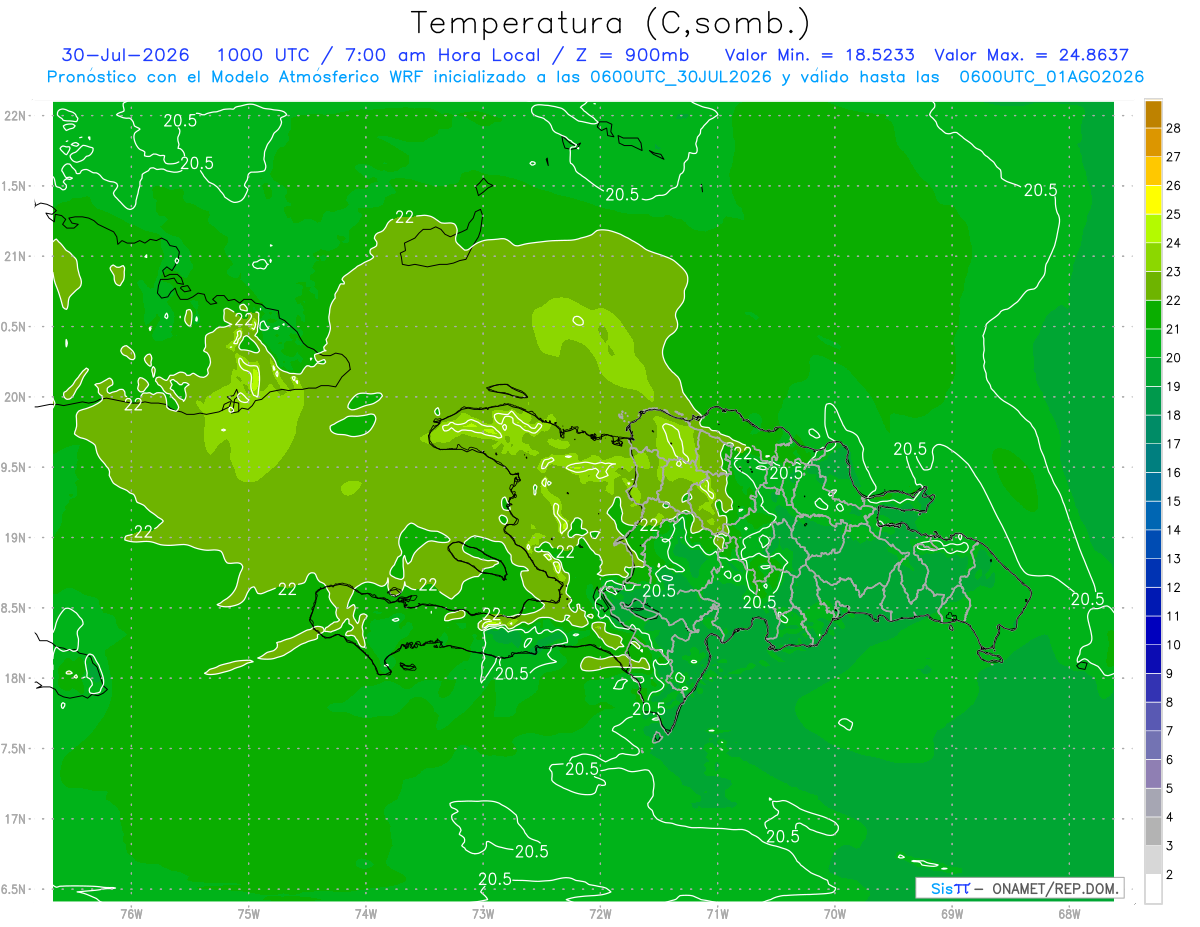Click the '22N' latitude axis label
This screenshot has width=1200, height=927.
[x=15, y=115]
